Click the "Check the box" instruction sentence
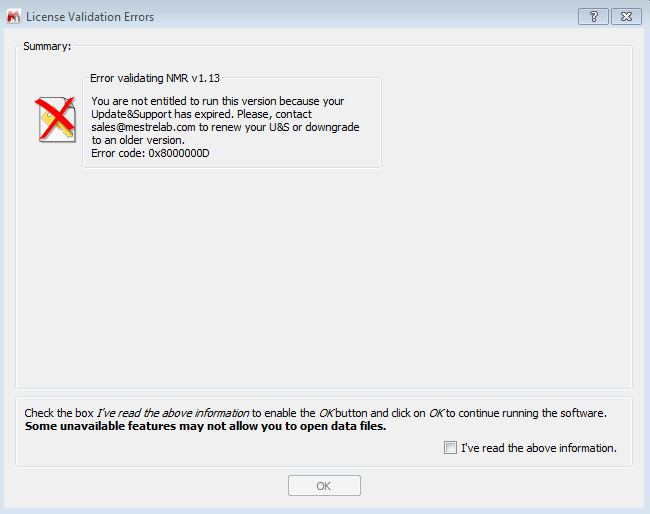The image size is (650, 514). pyautogui.click(x=60, y=412)
